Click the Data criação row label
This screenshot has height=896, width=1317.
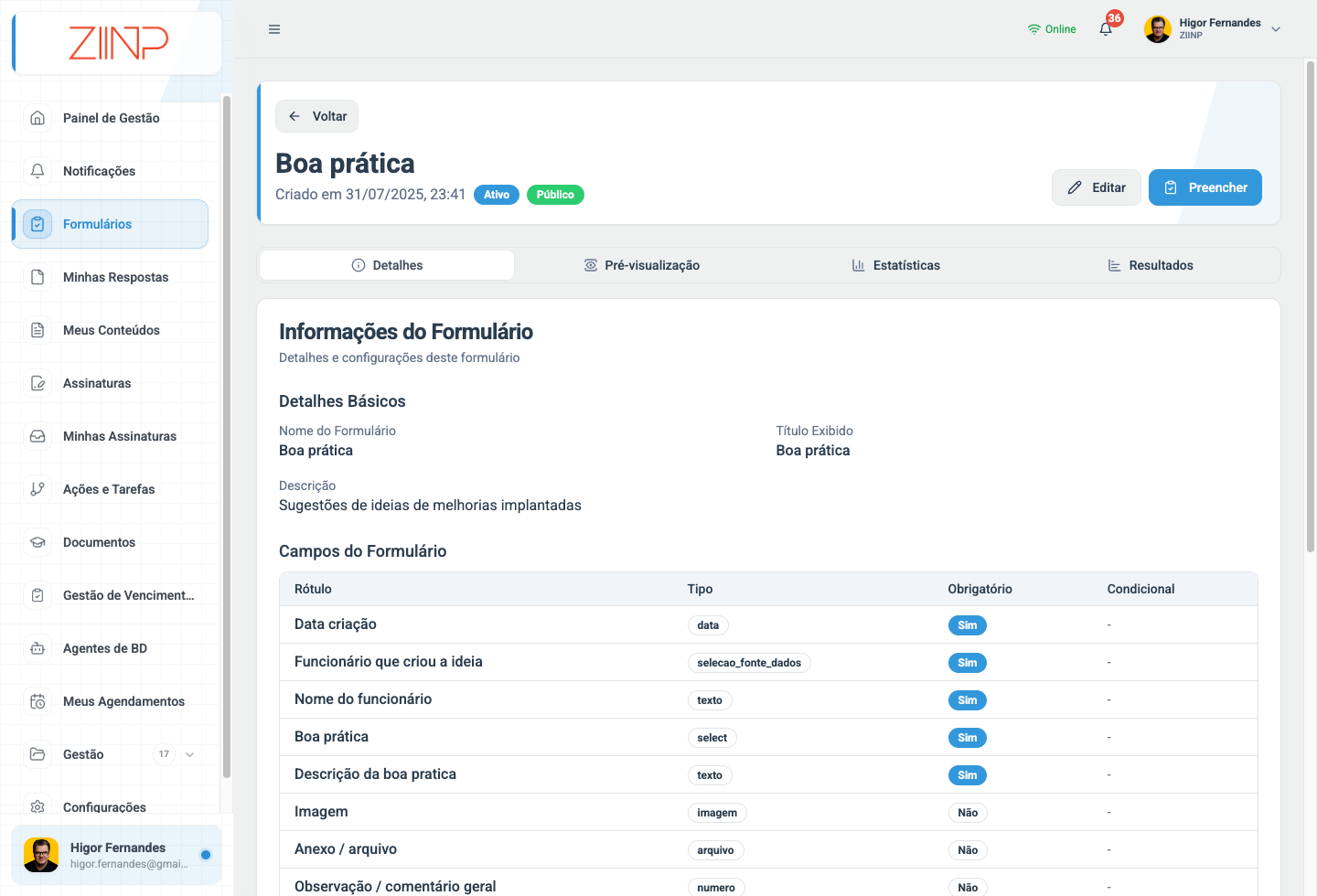click(336, 624)
